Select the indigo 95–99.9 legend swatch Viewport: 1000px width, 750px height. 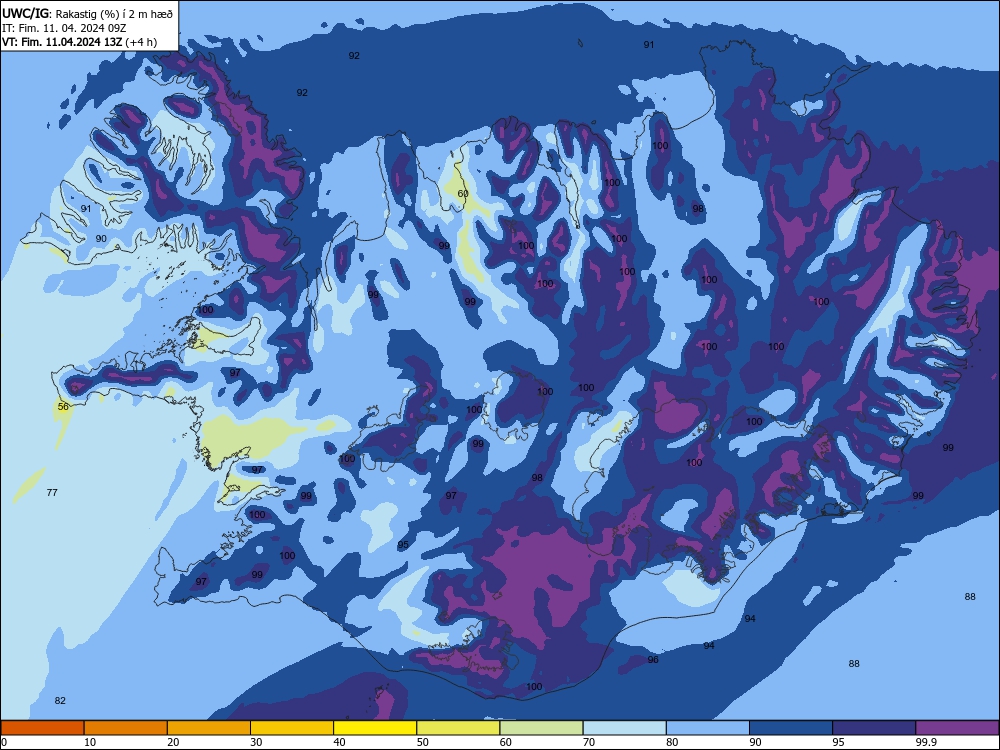[874, 728]
